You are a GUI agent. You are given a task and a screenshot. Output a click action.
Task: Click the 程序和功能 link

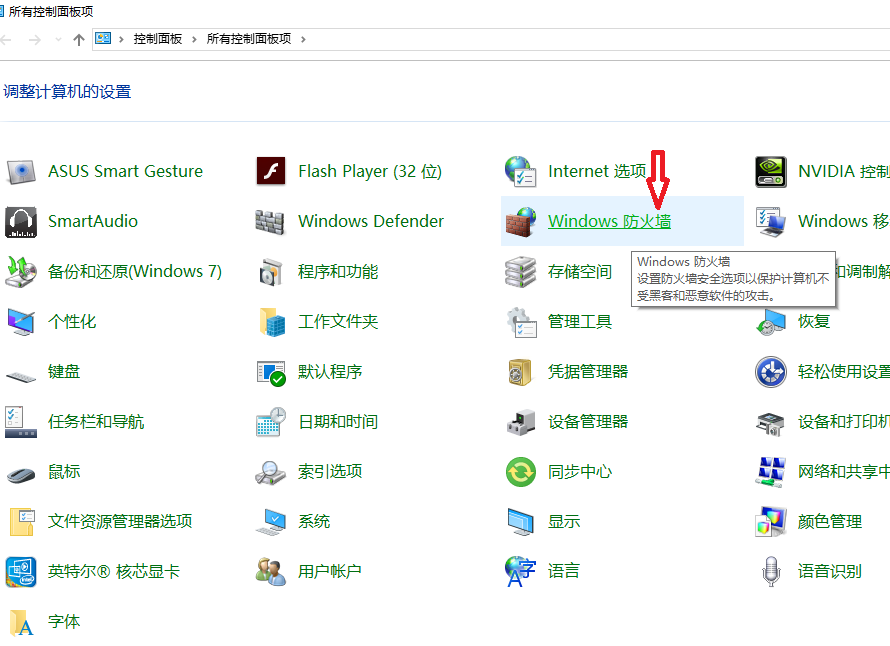pos(338,272)
